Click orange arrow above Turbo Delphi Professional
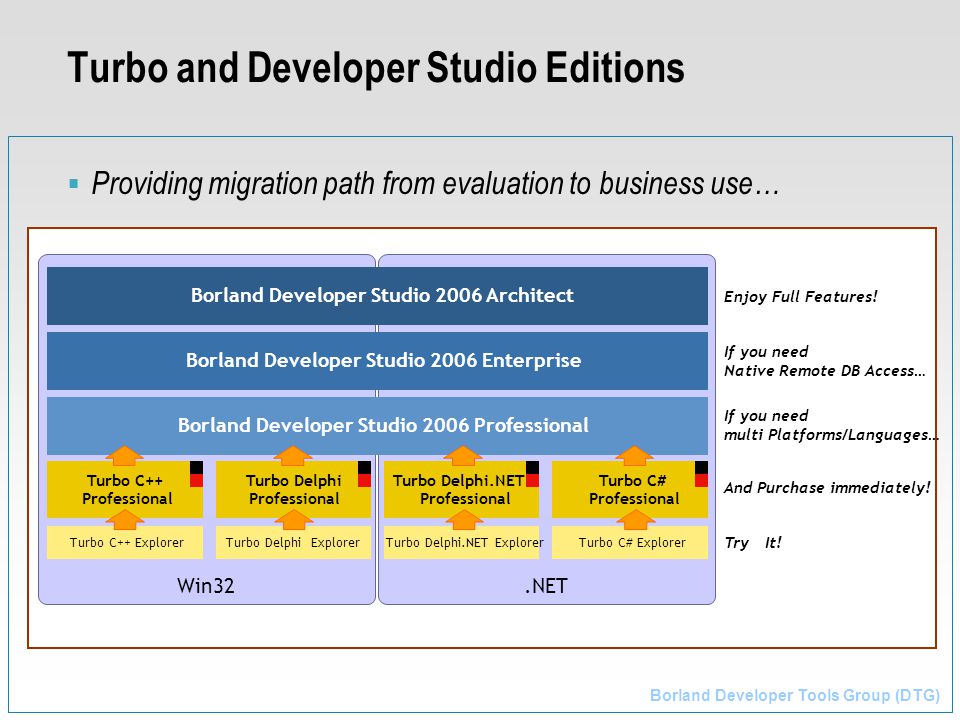This screenshot has width=960, height=720. [293, 456]
